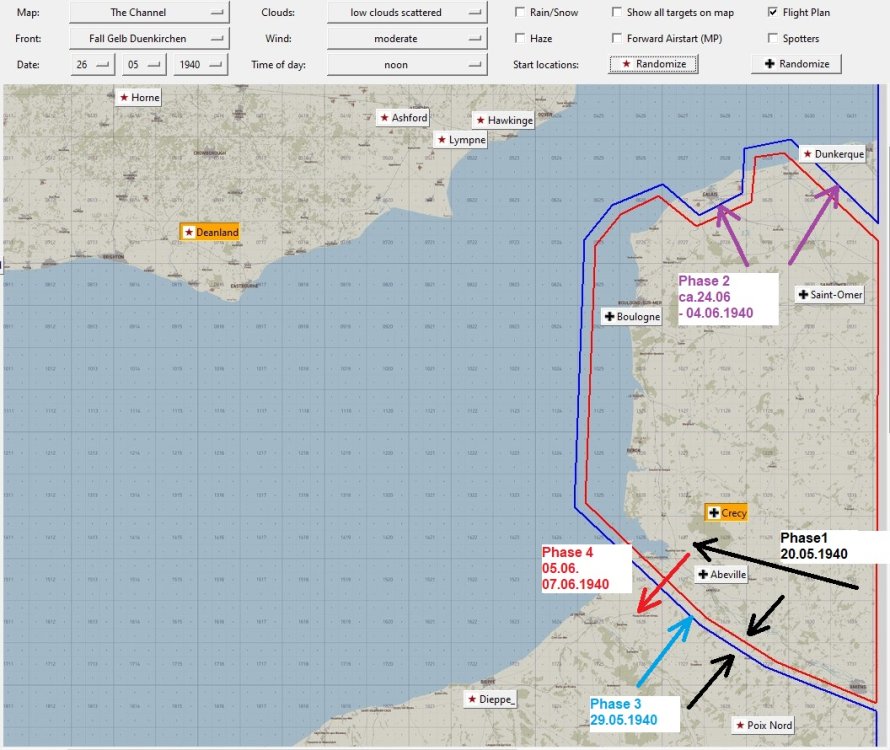Tick Forward Airstart (MP) checkbox
The image size is (890, 750).
616,38
